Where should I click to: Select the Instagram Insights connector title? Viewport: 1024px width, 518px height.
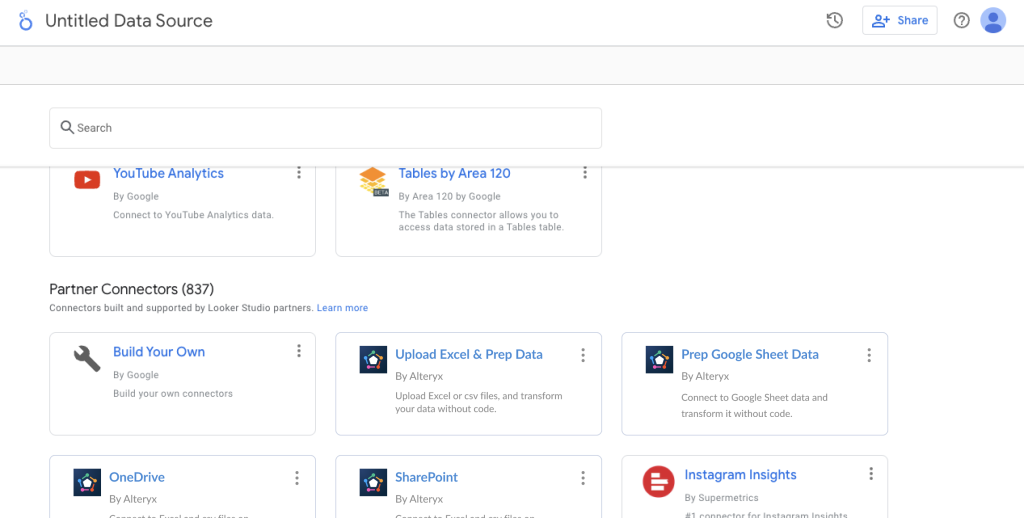point(741,474)
